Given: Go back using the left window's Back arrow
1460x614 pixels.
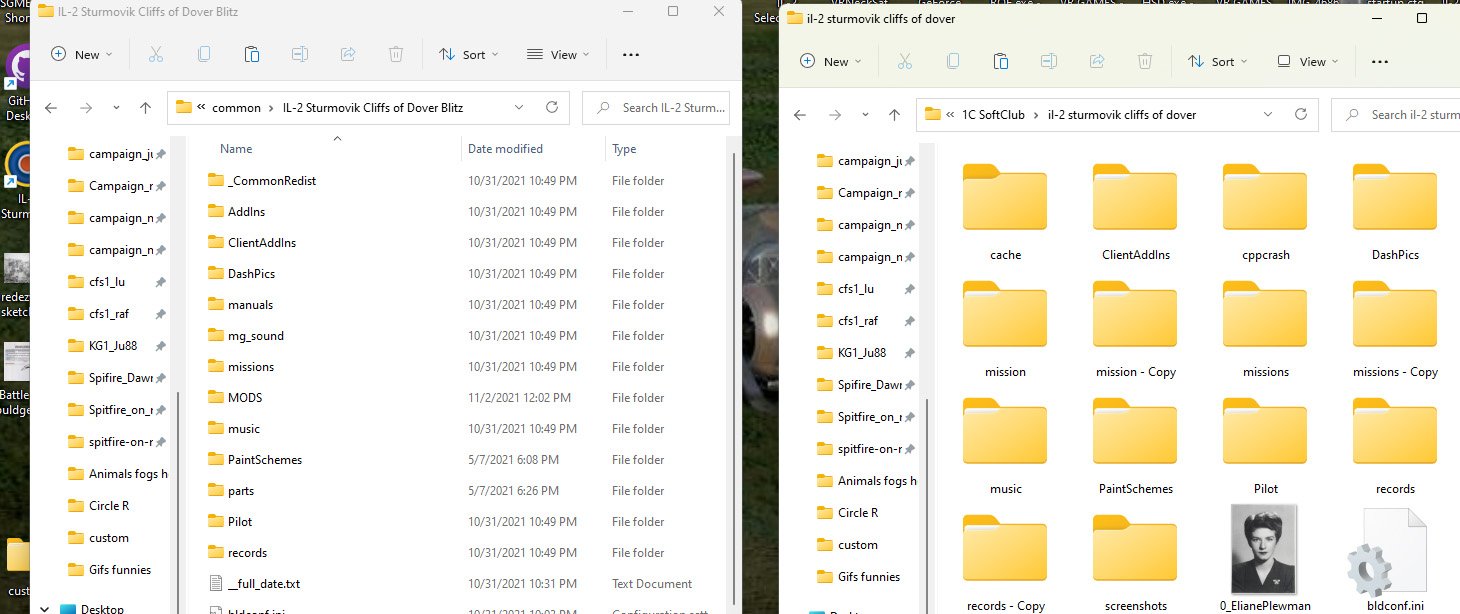Looking at the screenshot, I should pos(51,108).
